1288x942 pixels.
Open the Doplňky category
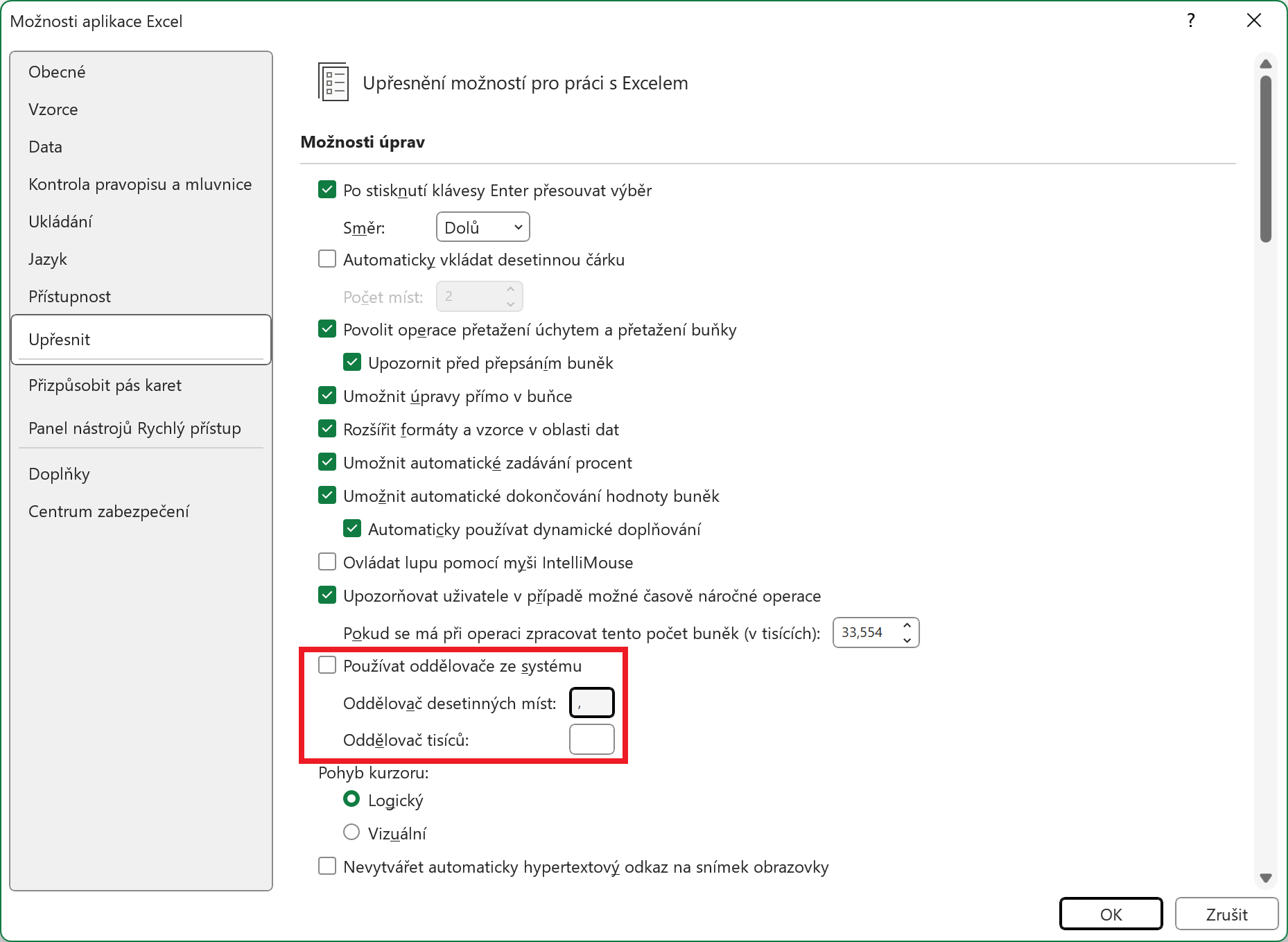coord(141,474)
